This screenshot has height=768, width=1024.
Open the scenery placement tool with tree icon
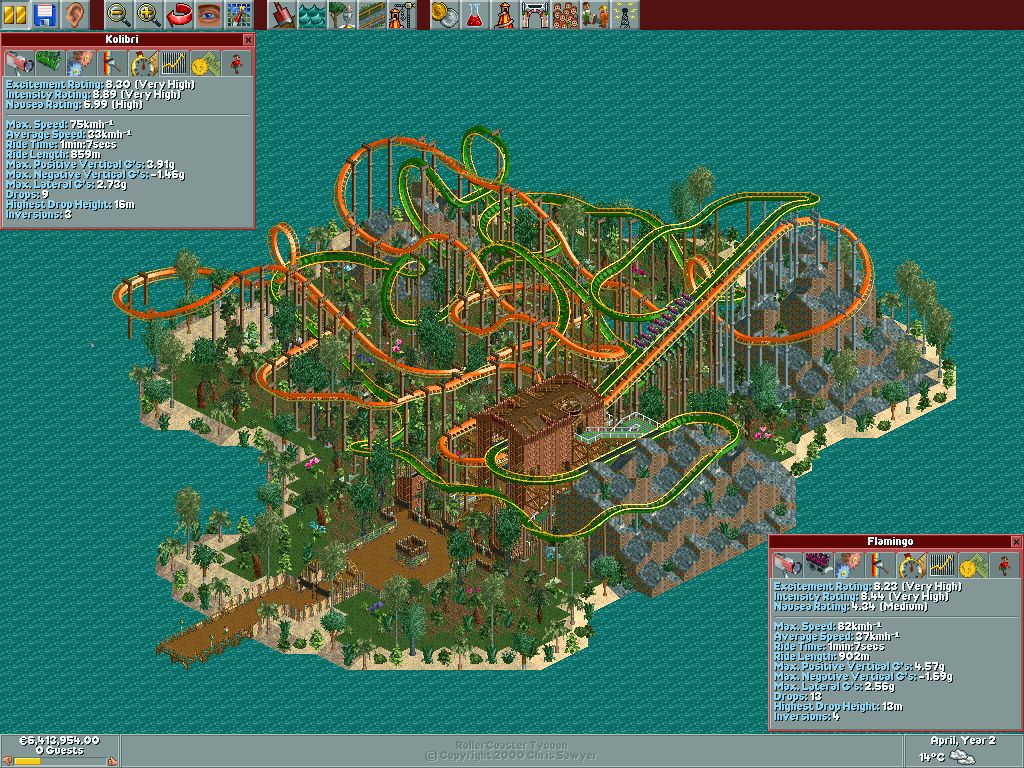coord(343,14)
